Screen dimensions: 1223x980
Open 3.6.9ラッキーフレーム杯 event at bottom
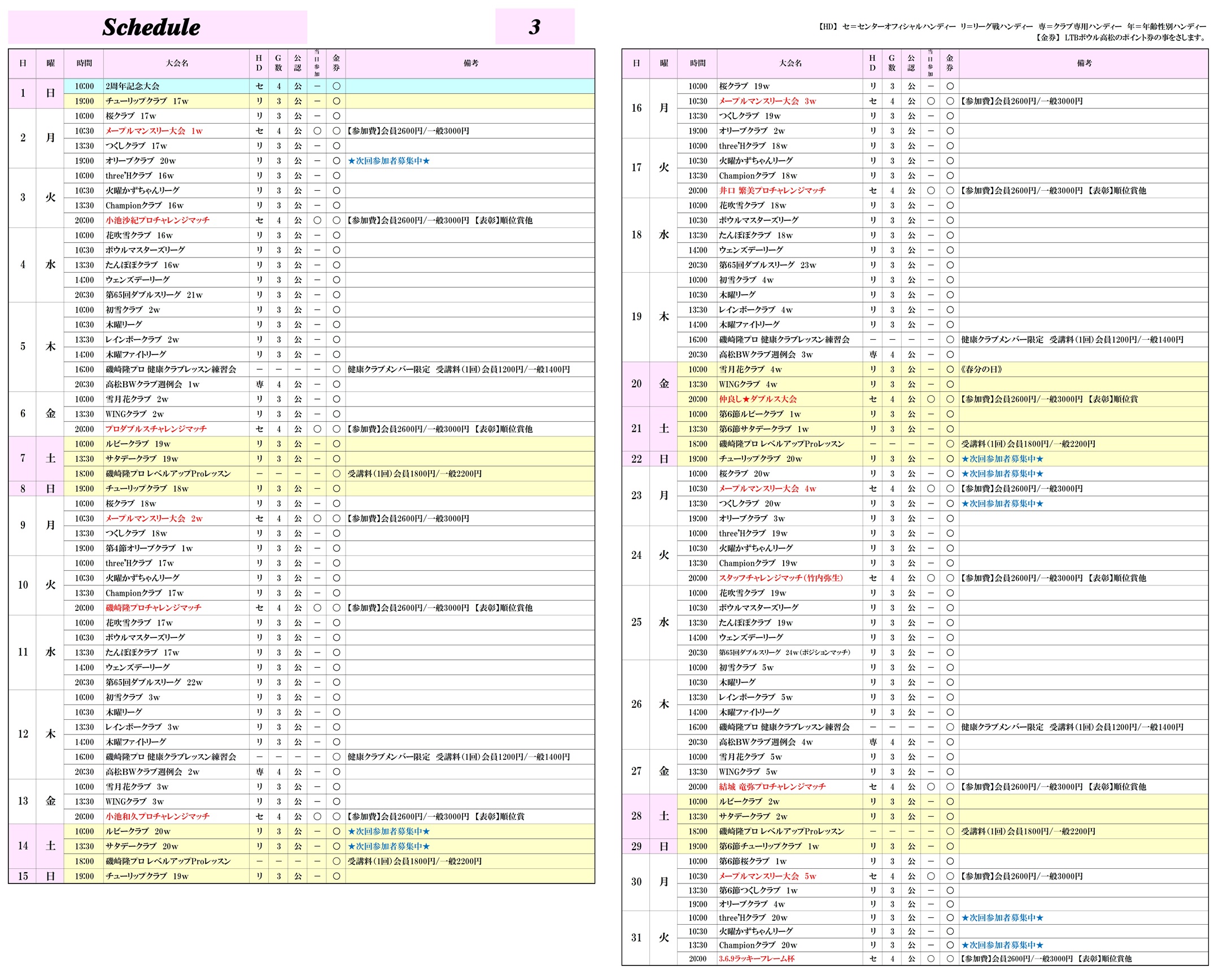[756, 959]
